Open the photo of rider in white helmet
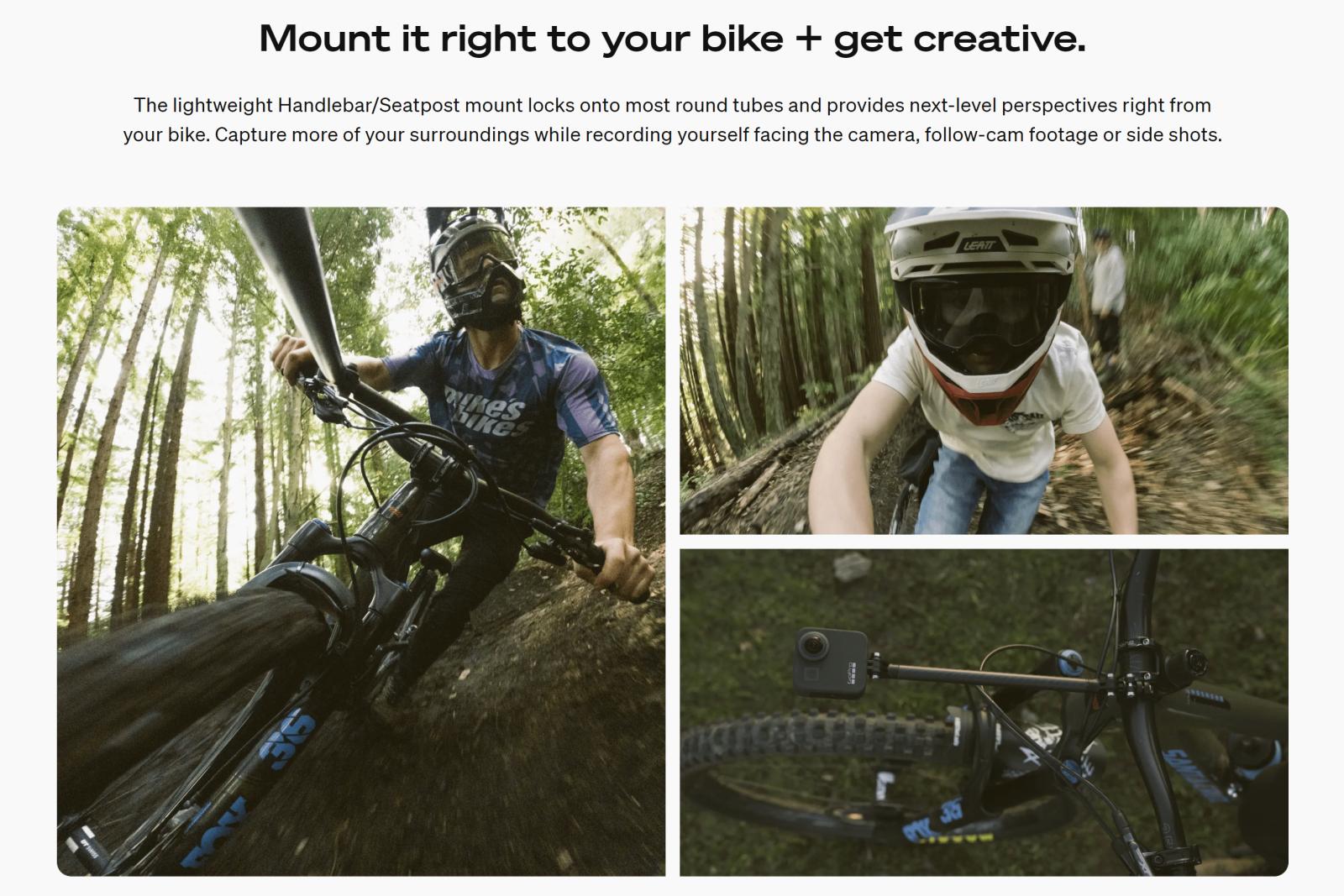Screen dimensions: 1344x896 click(x=984, y=370)
